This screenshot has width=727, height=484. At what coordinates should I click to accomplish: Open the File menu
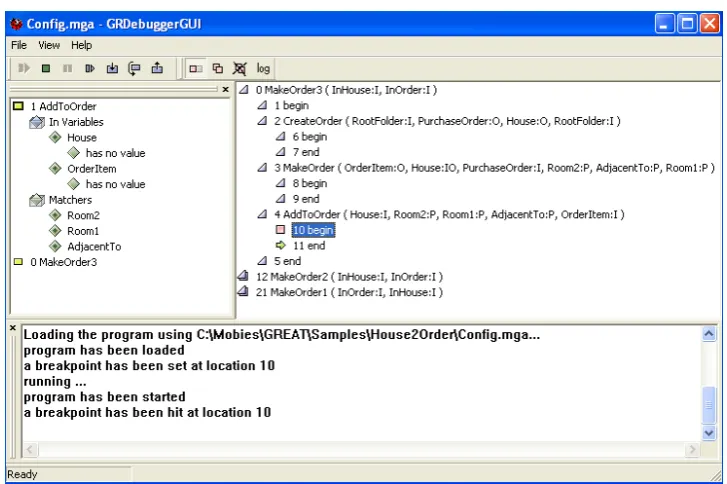(x=19, y=45)
